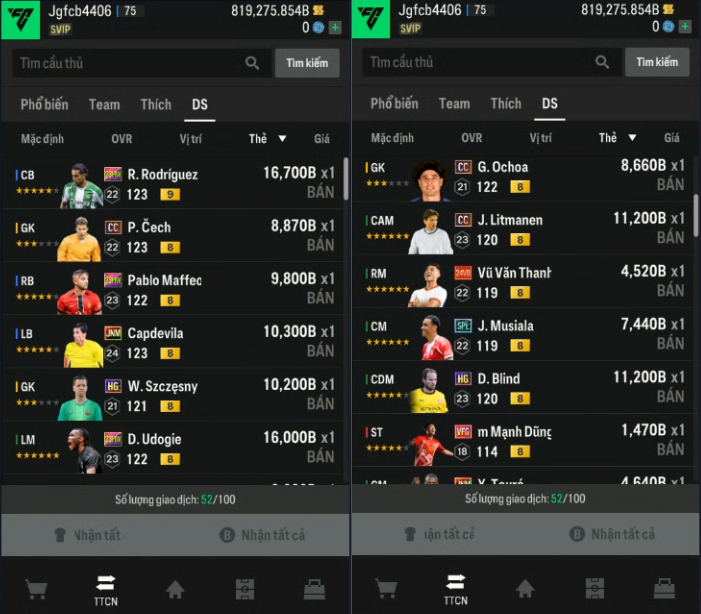Click left panel list scrollbar
The height and width of the screenshot is (614, 701).
pyautogui.click(x=346, y=179)
